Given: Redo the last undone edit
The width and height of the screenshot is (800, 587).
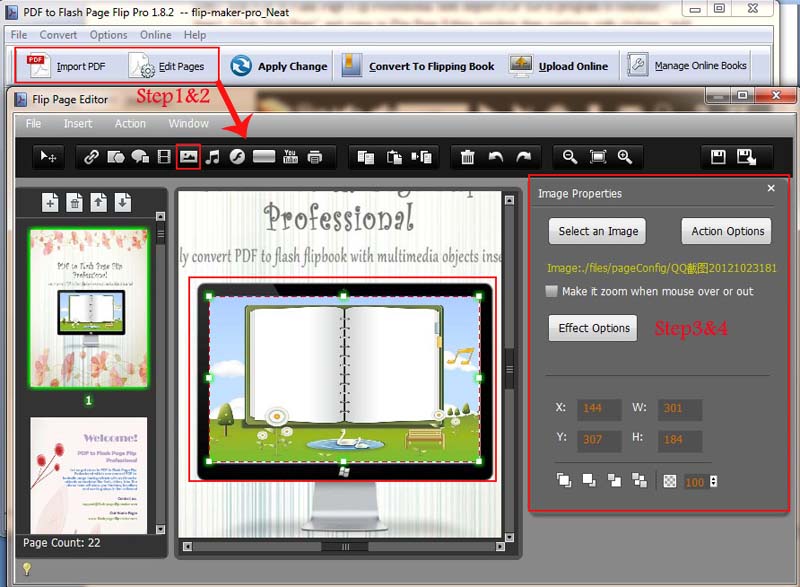Looking at the screenshot, I should (523, 157).
